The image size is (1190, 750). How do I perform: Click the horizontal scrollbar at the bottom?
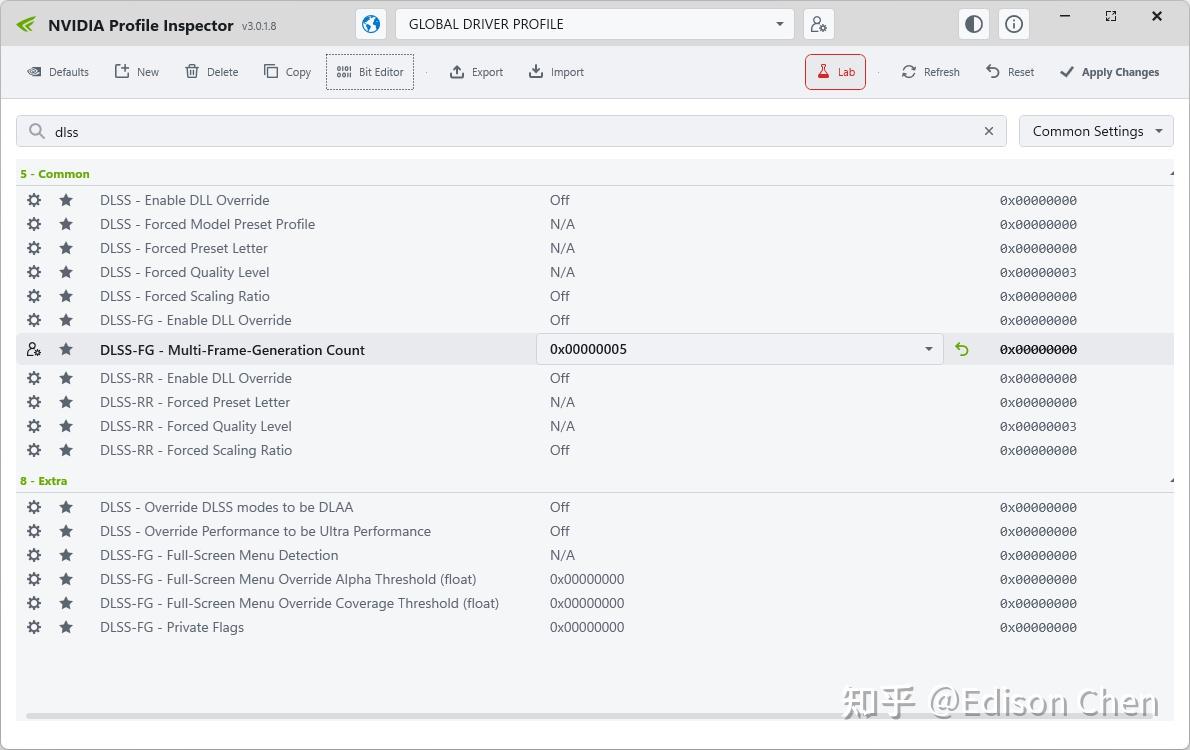(x=588, y=715)
